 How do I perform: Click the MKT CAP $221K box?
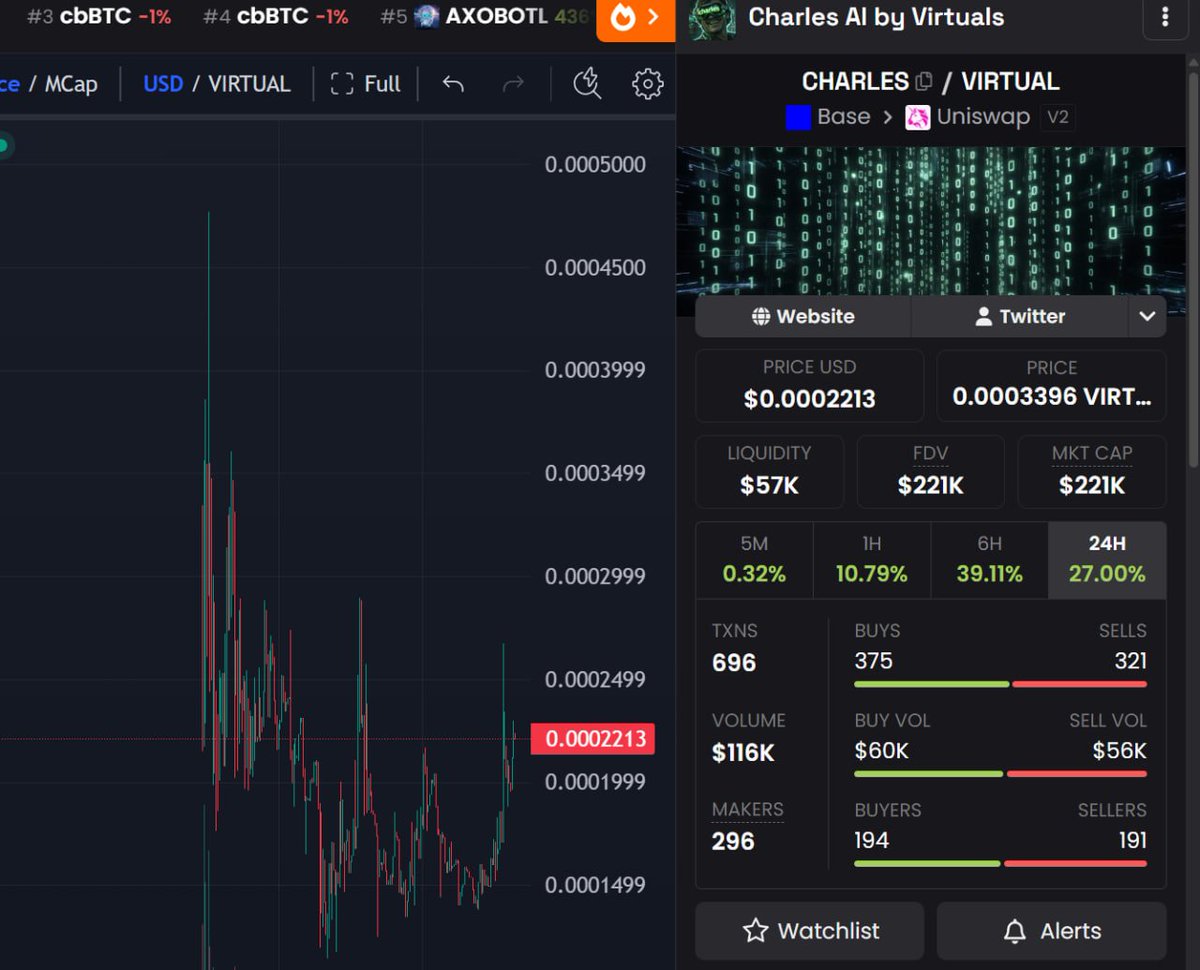point(1092,471)
